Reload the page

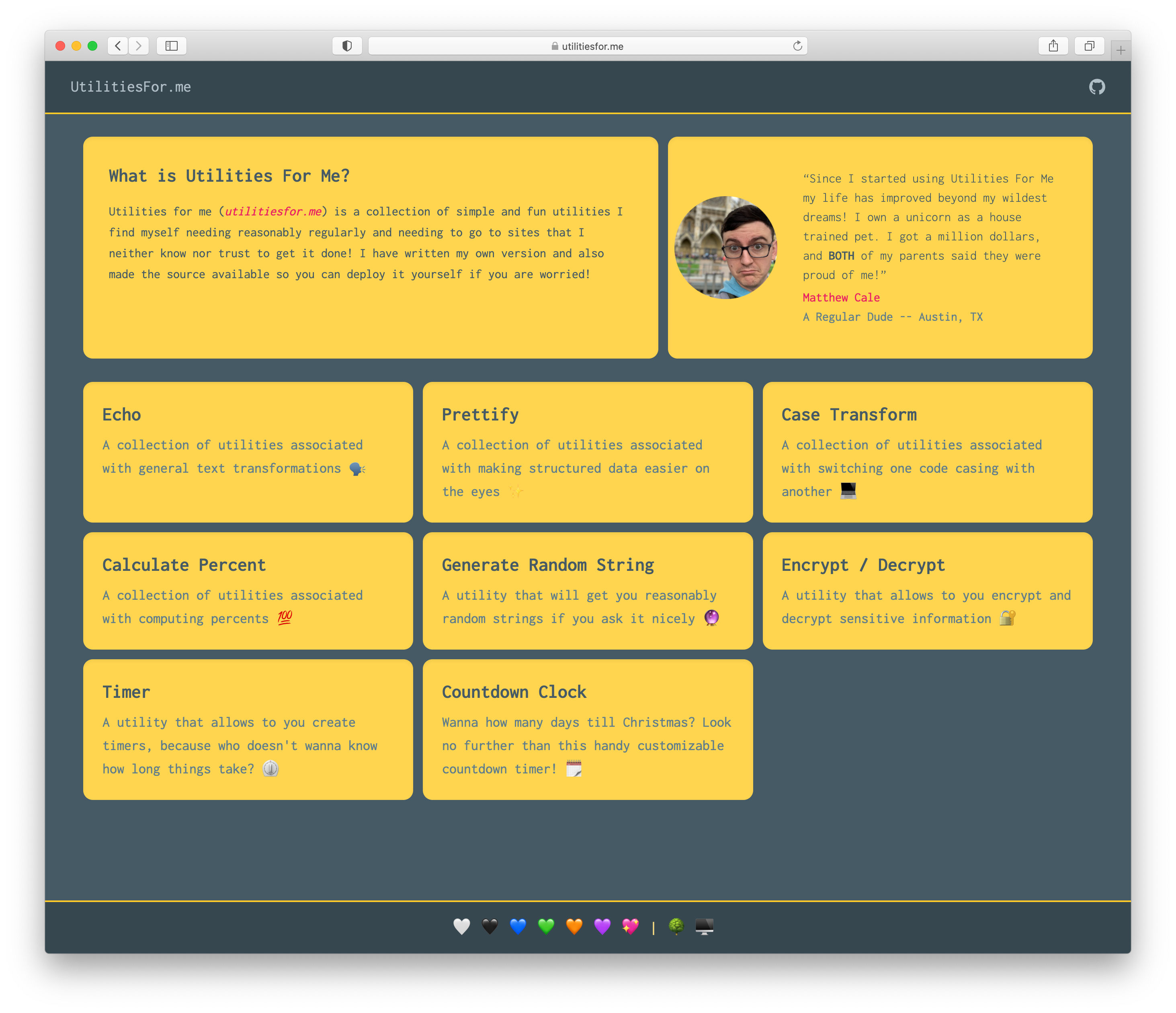pyautogui.click(x=797, y=46)
